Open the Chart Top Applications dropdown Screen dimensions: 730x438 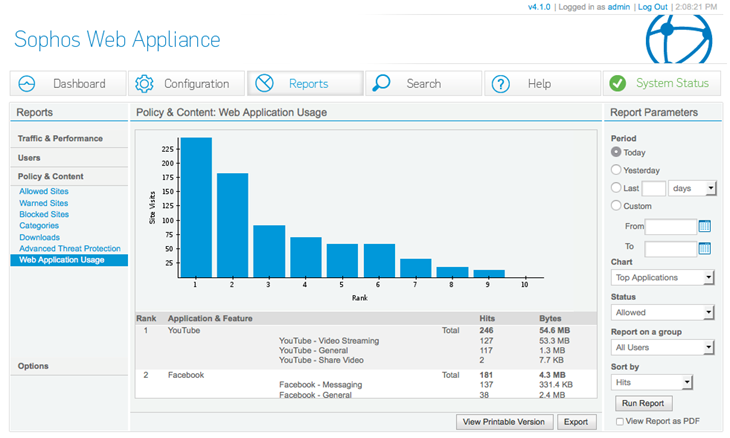tap(662, 277)
